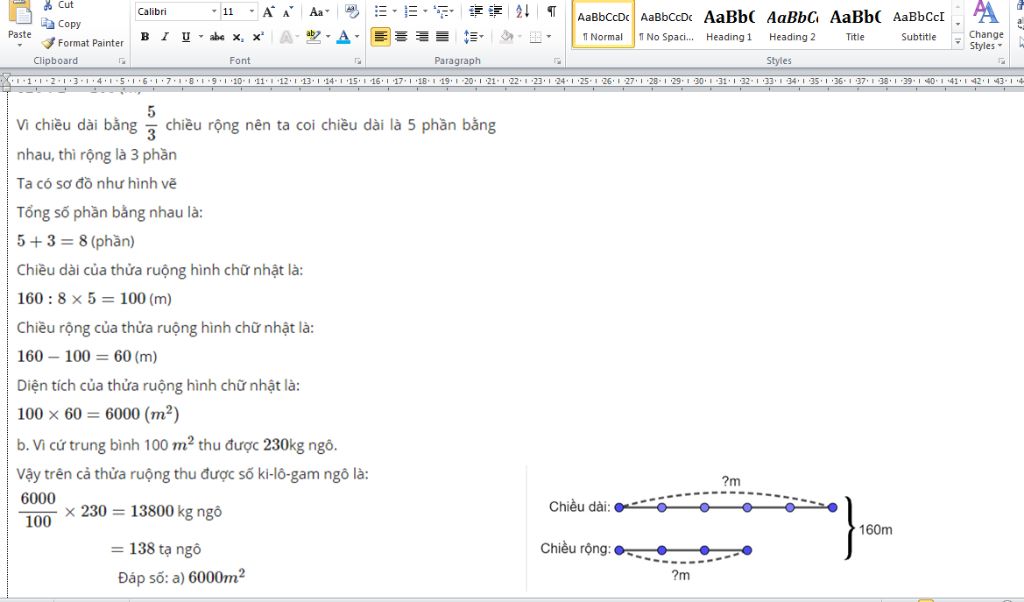Select Justify alignment

click(x=442, y=37)
